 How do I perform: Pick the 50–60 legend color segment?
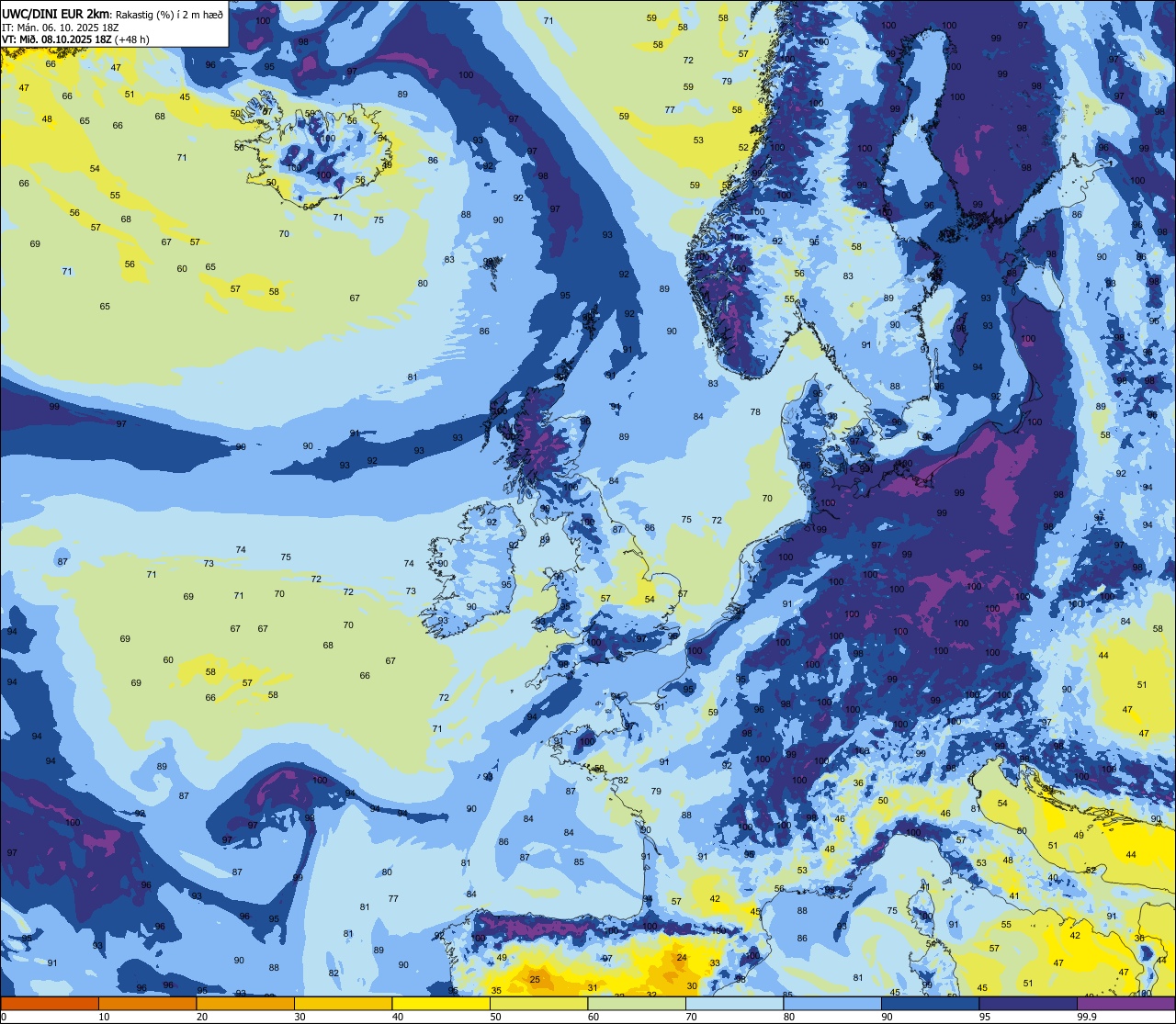click(538, 1003)
